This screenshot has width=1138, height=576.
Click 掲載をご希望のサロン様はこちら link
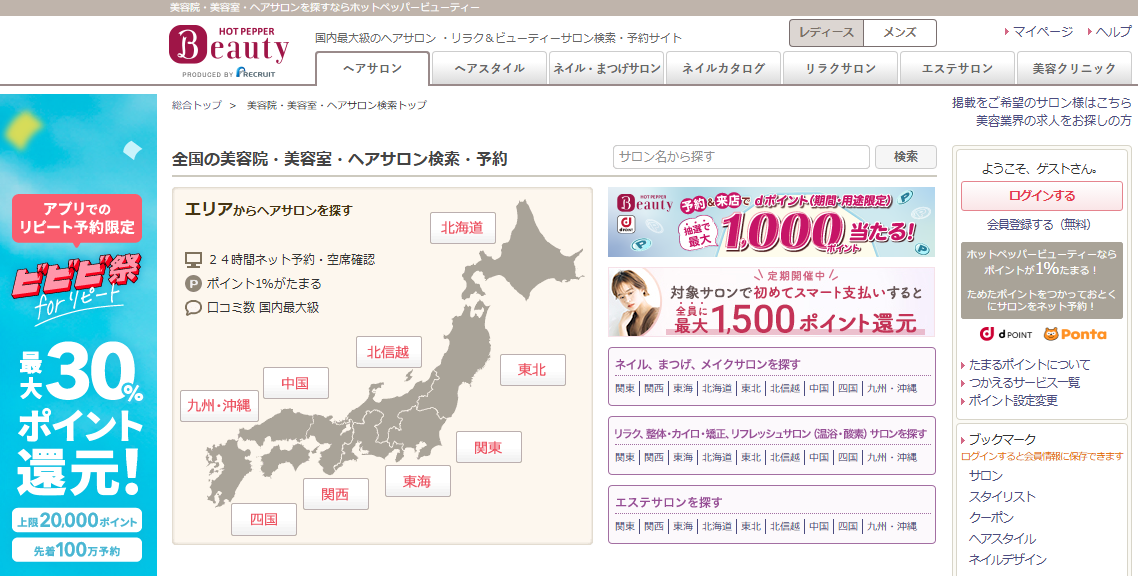[1041, 102]
